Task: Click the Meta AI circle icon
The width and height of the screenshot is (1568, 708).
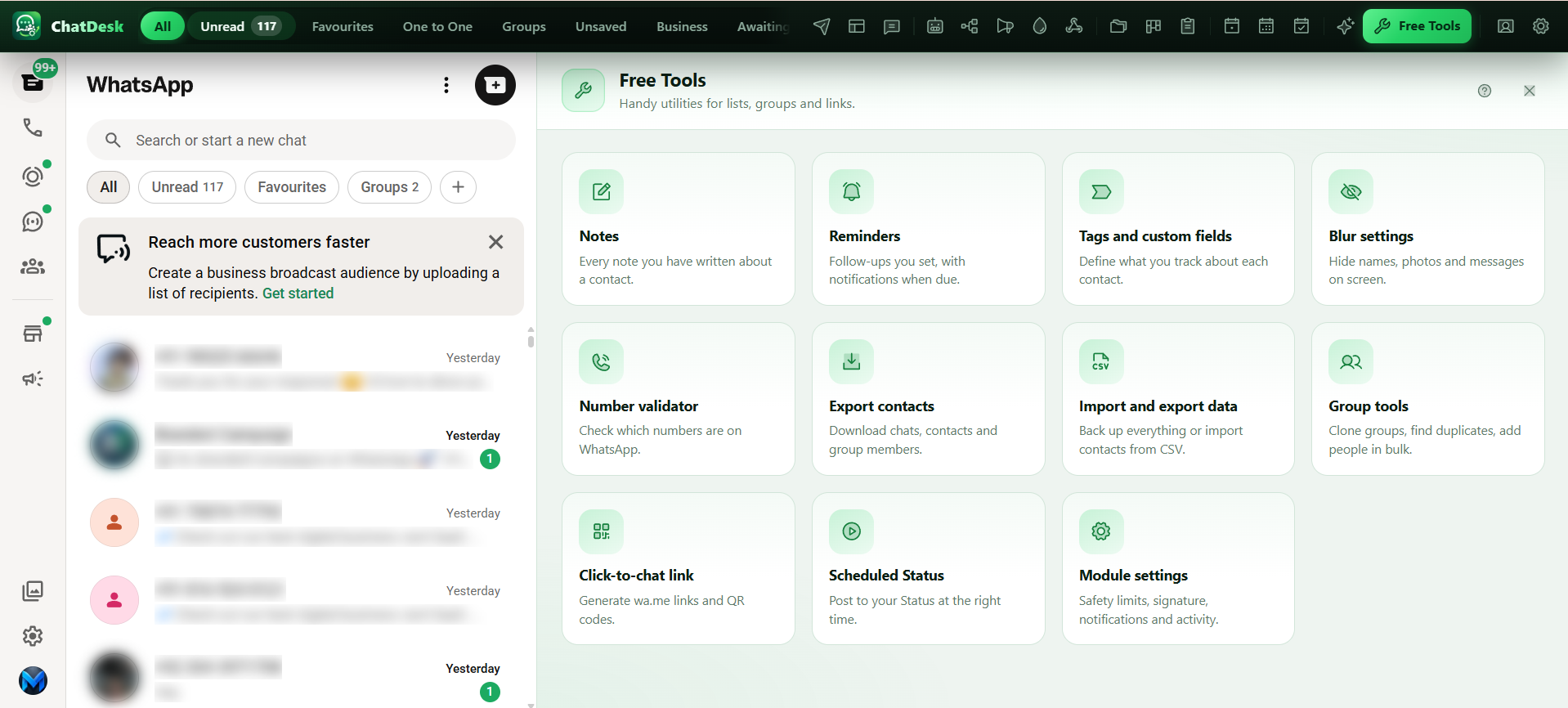Action: tap(33, 680)
